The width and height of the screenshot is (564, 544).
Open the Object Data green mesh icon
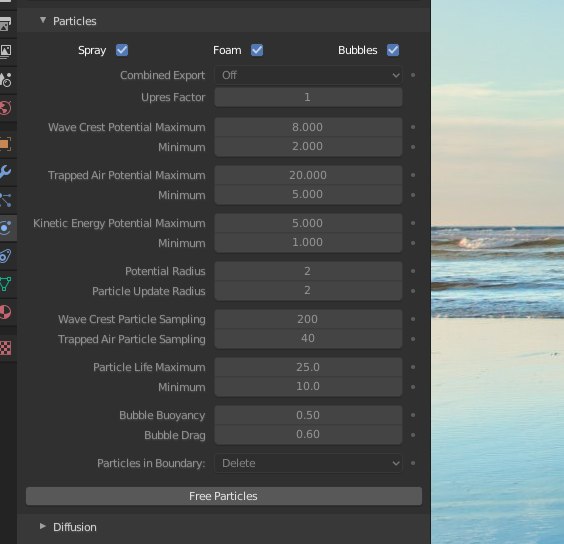point(5,284)
